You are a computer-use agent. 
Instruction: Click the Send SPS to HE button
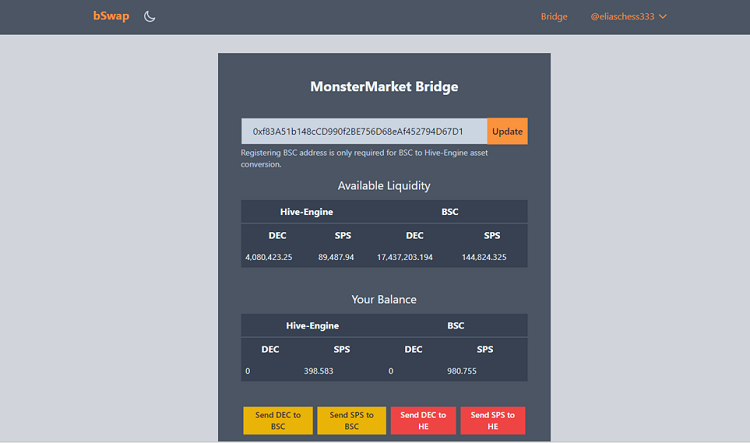(x=493, y=421)
